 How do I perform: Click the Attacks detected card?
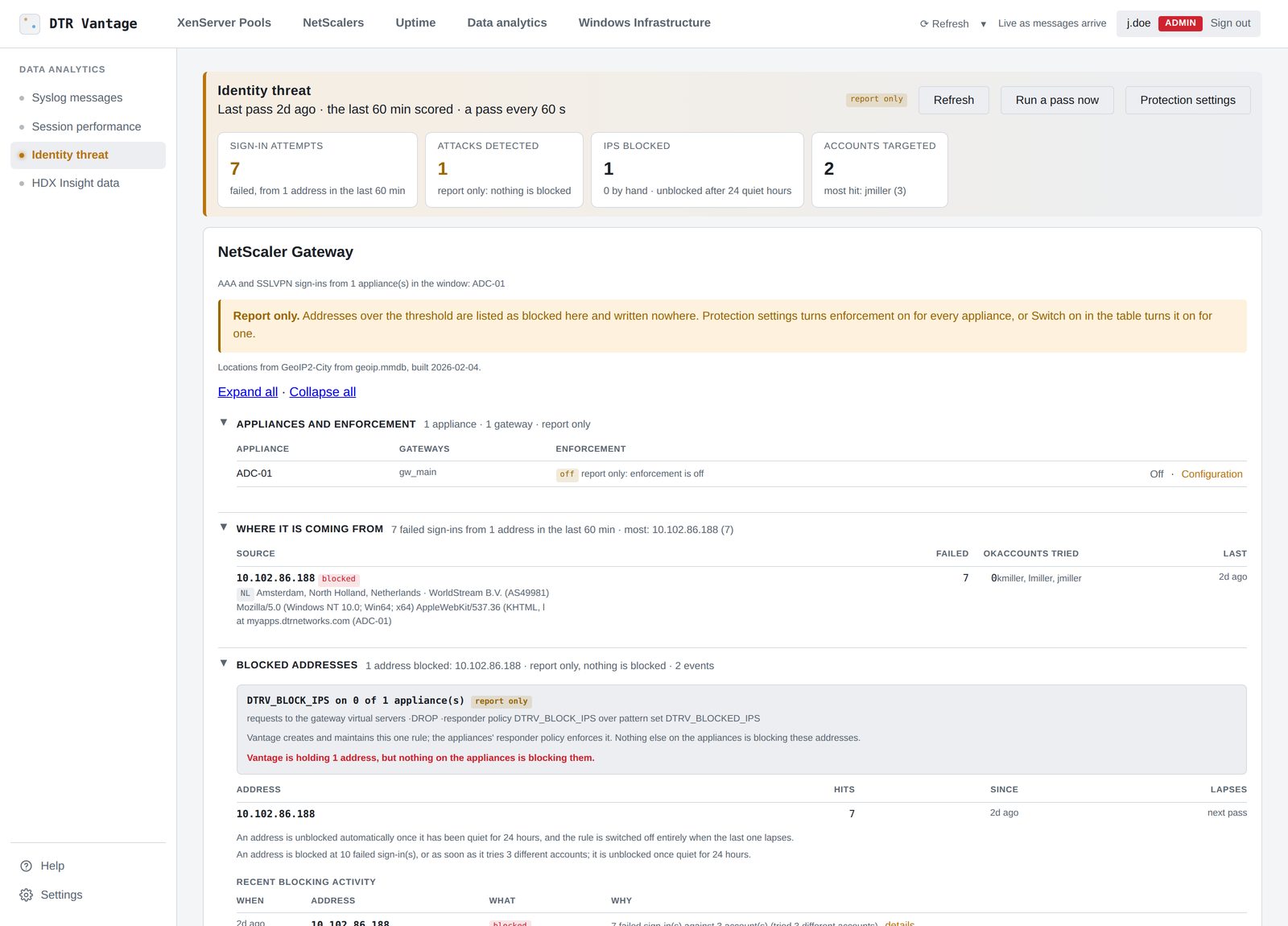pyautogui.click(x=504, y=170)
